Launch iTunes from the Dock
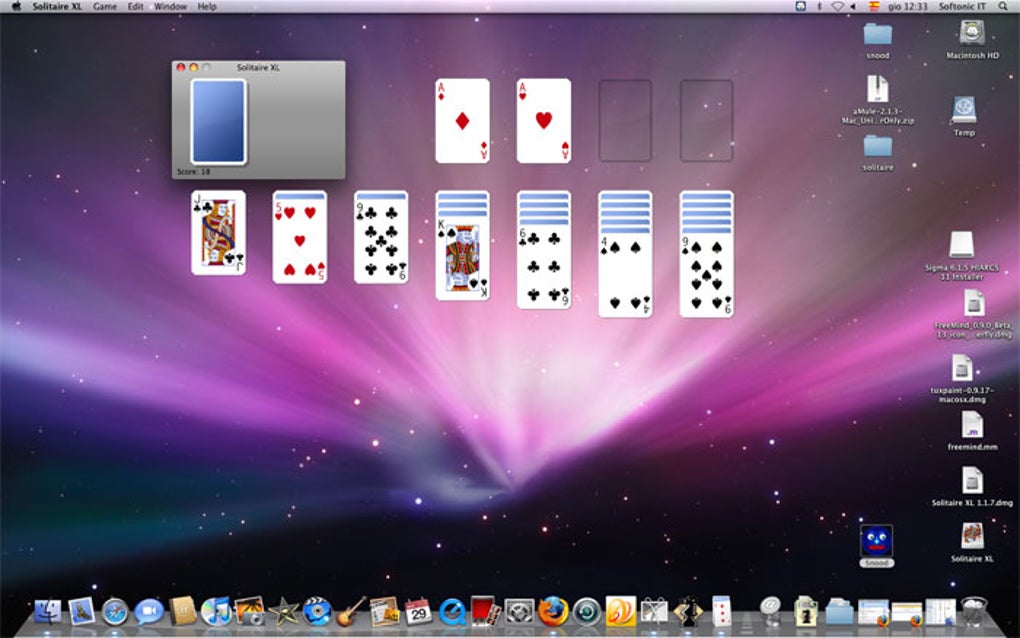Image resolution: width=1020 pixels, height=638 pixels. [x=216, y=612]
